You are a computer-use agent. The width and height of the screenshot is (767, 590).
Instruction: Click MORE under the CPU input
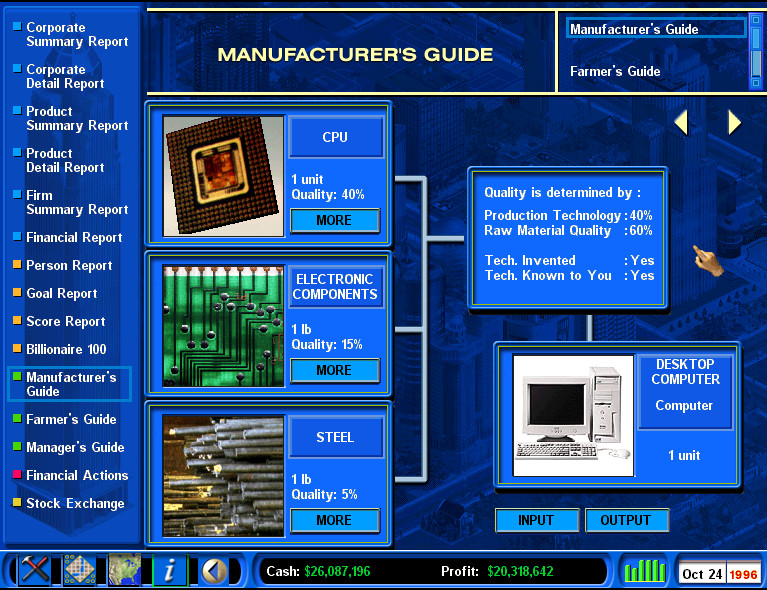click(x=334, y=220)
